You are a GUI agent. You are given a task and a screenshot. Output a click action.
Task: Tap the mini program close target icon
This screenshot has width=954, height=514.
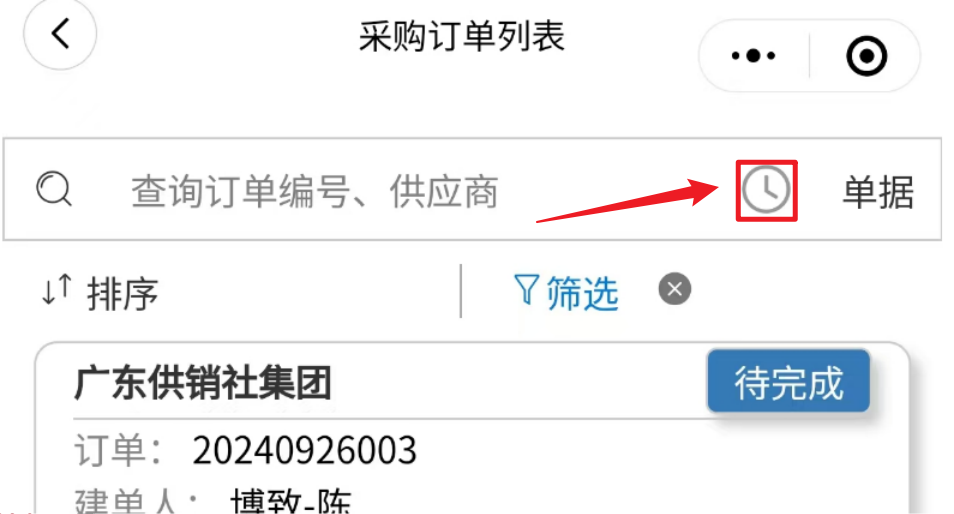click(x=866, y=56)
